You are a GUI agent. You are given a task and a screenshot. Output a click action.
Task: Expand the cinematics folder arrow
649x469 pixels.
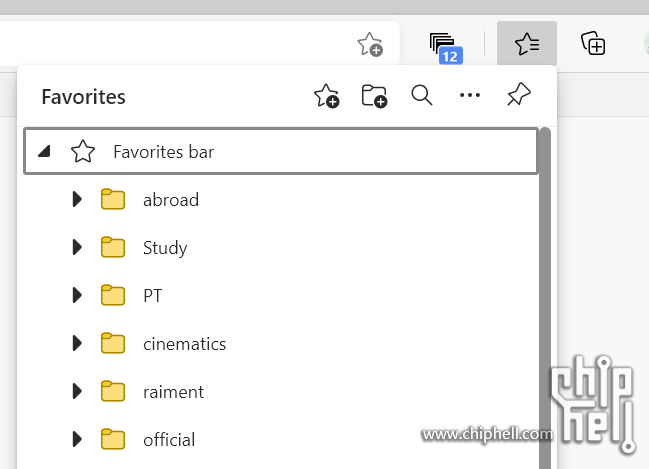point(77,343)
